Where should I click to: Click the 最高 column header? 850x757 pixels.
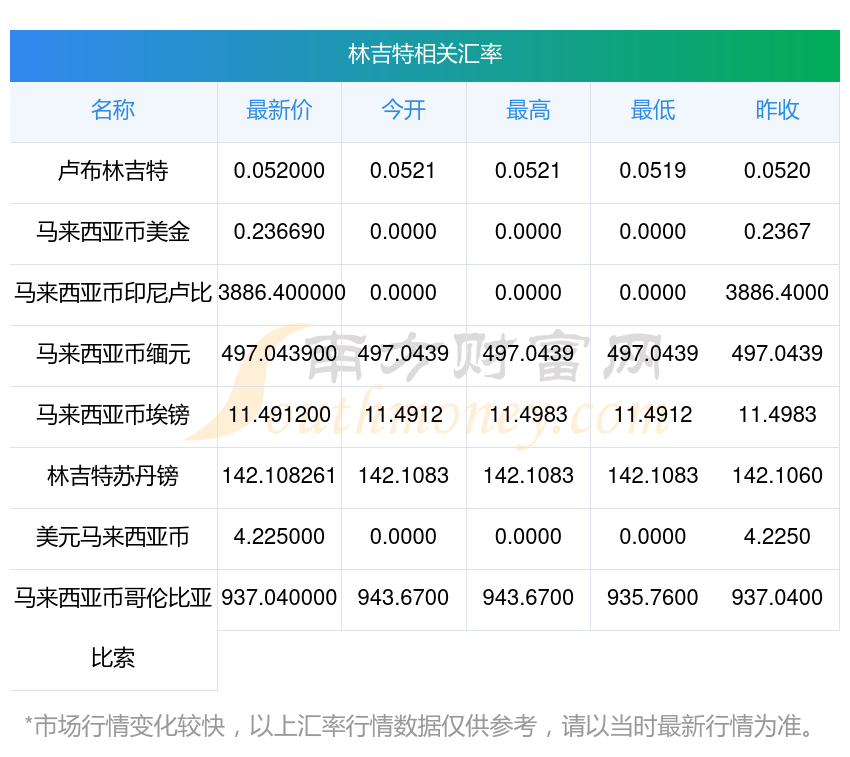point(528,110)
